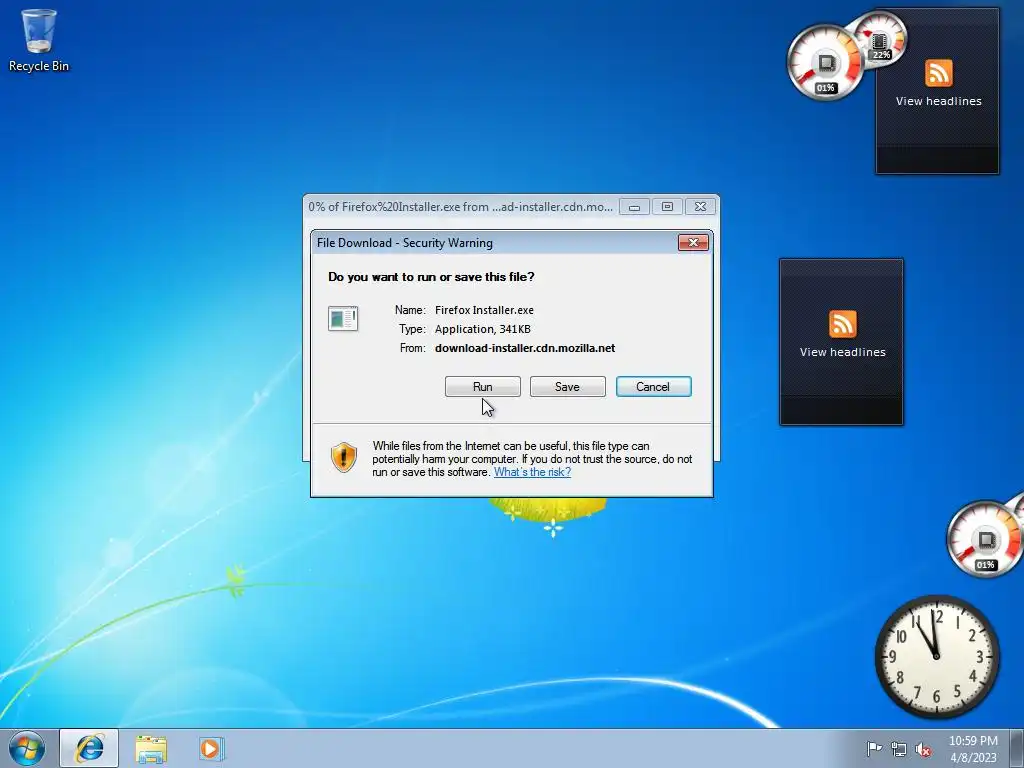Open the taskbar clock showing 10:59 PM
Image resolution: width=1024 pixels, height=768 pixels.
point(973,749)
